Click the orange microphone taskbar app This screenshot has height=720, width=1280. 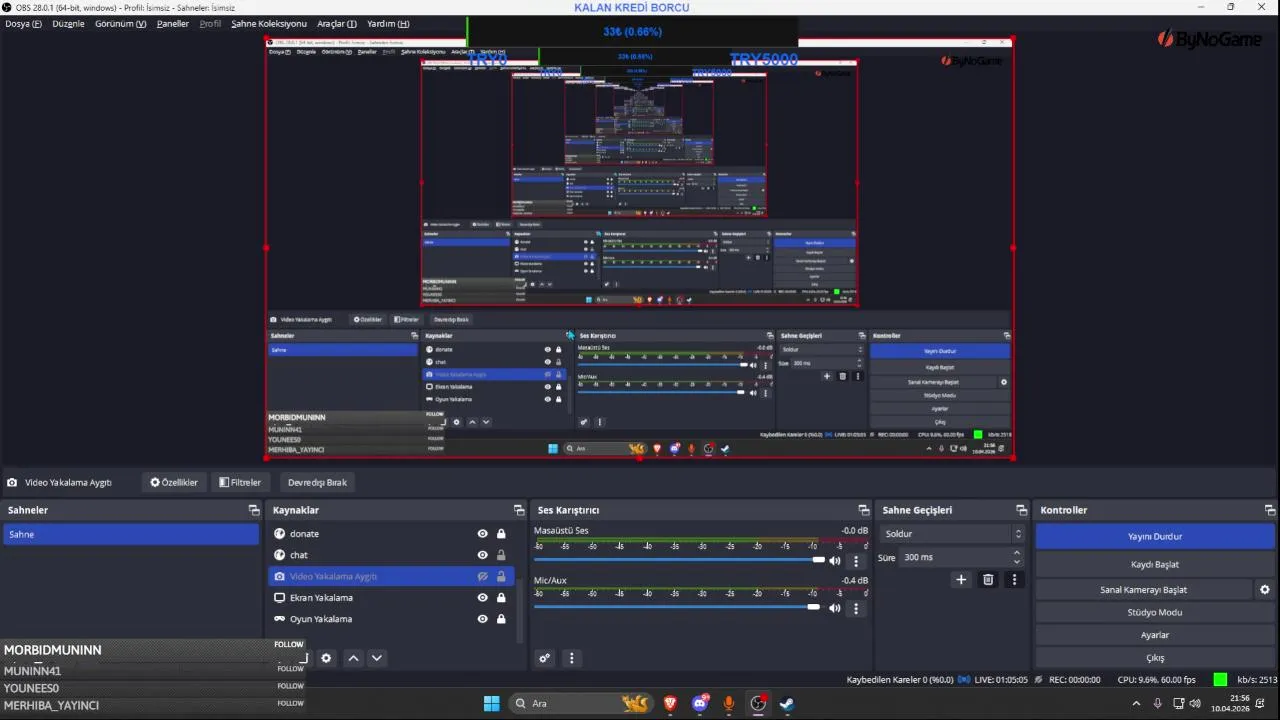(x=729, y=703)
